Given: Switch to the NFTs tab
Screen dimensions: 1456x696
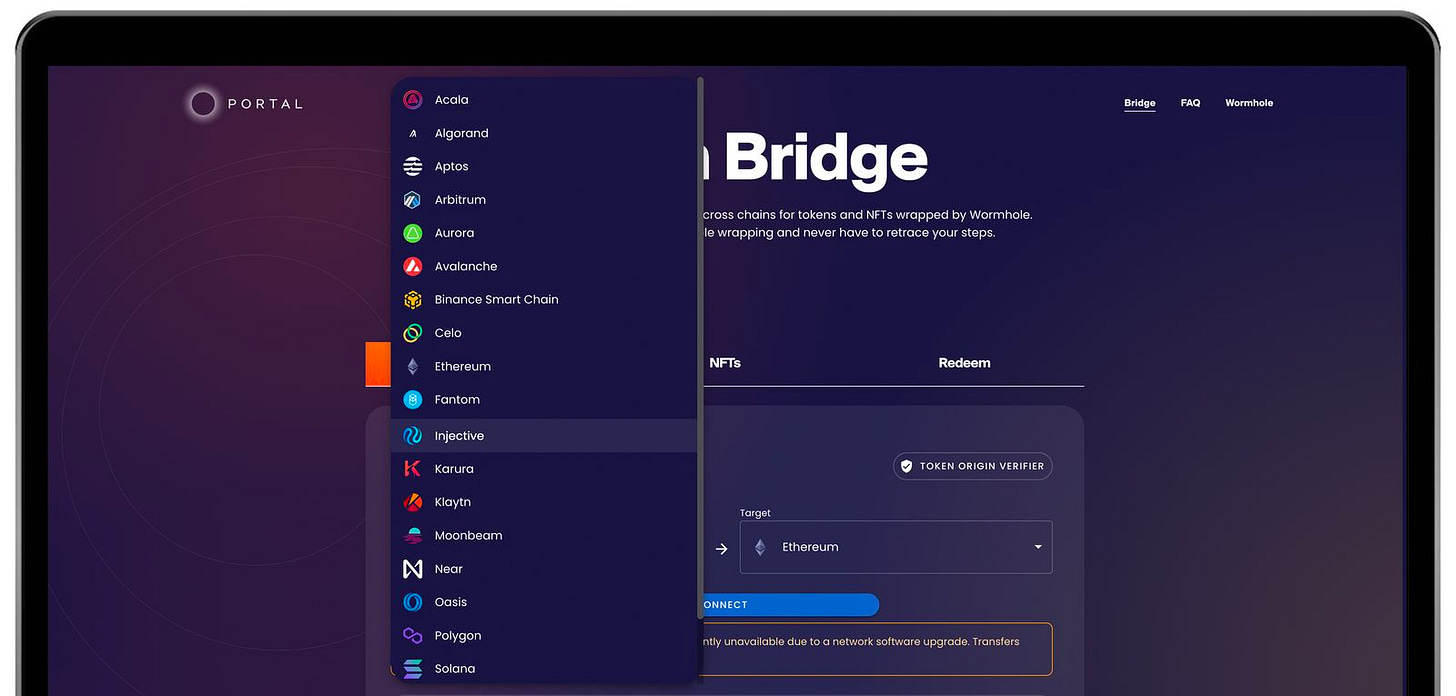Looking at the screenshot, I should [725, 363].
